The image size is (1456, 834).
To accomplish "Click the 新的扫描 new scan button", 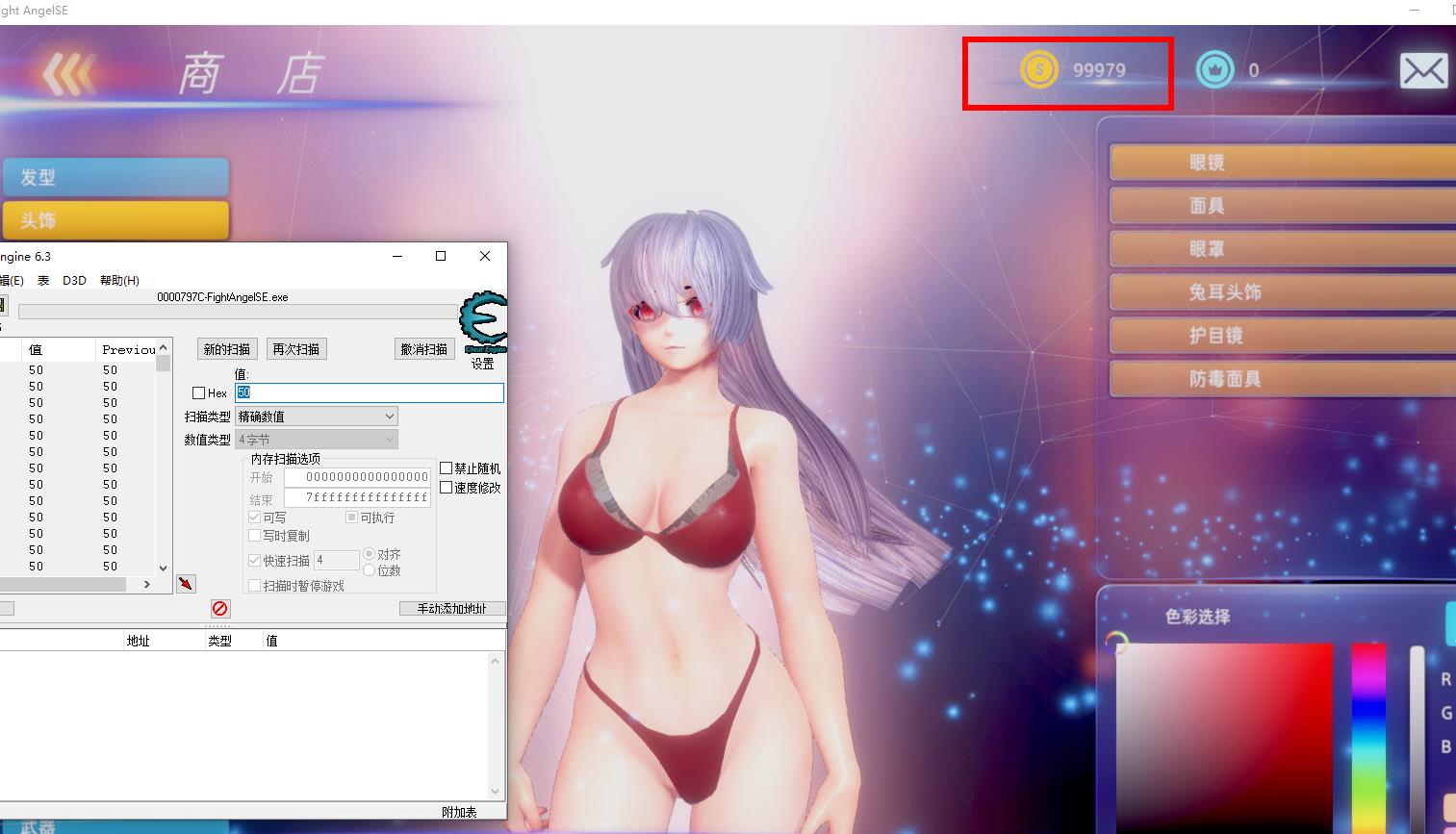I will pyautogui.click(x=227, y=349).
